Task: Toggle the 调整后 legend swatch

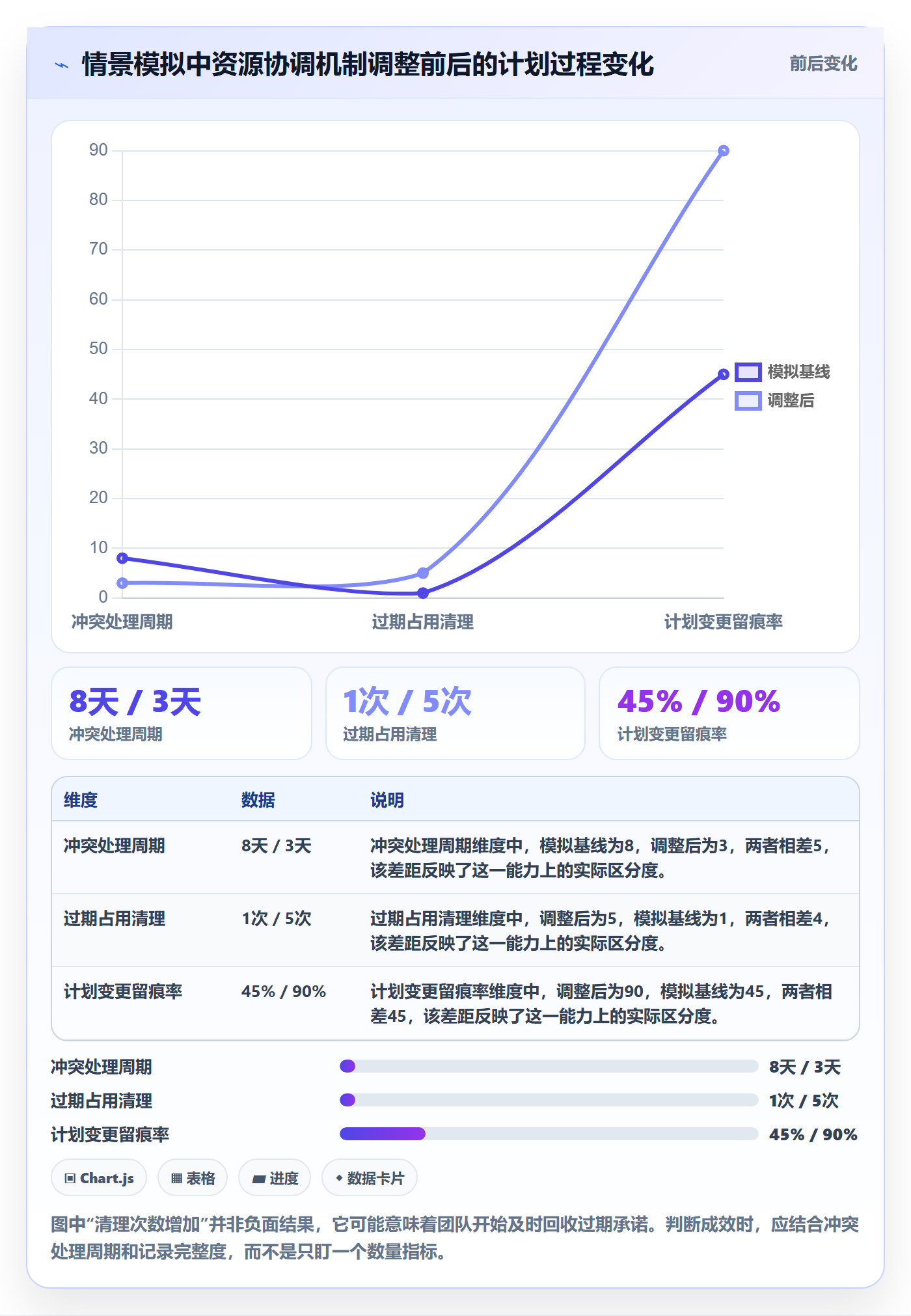Action: [748, 401]
